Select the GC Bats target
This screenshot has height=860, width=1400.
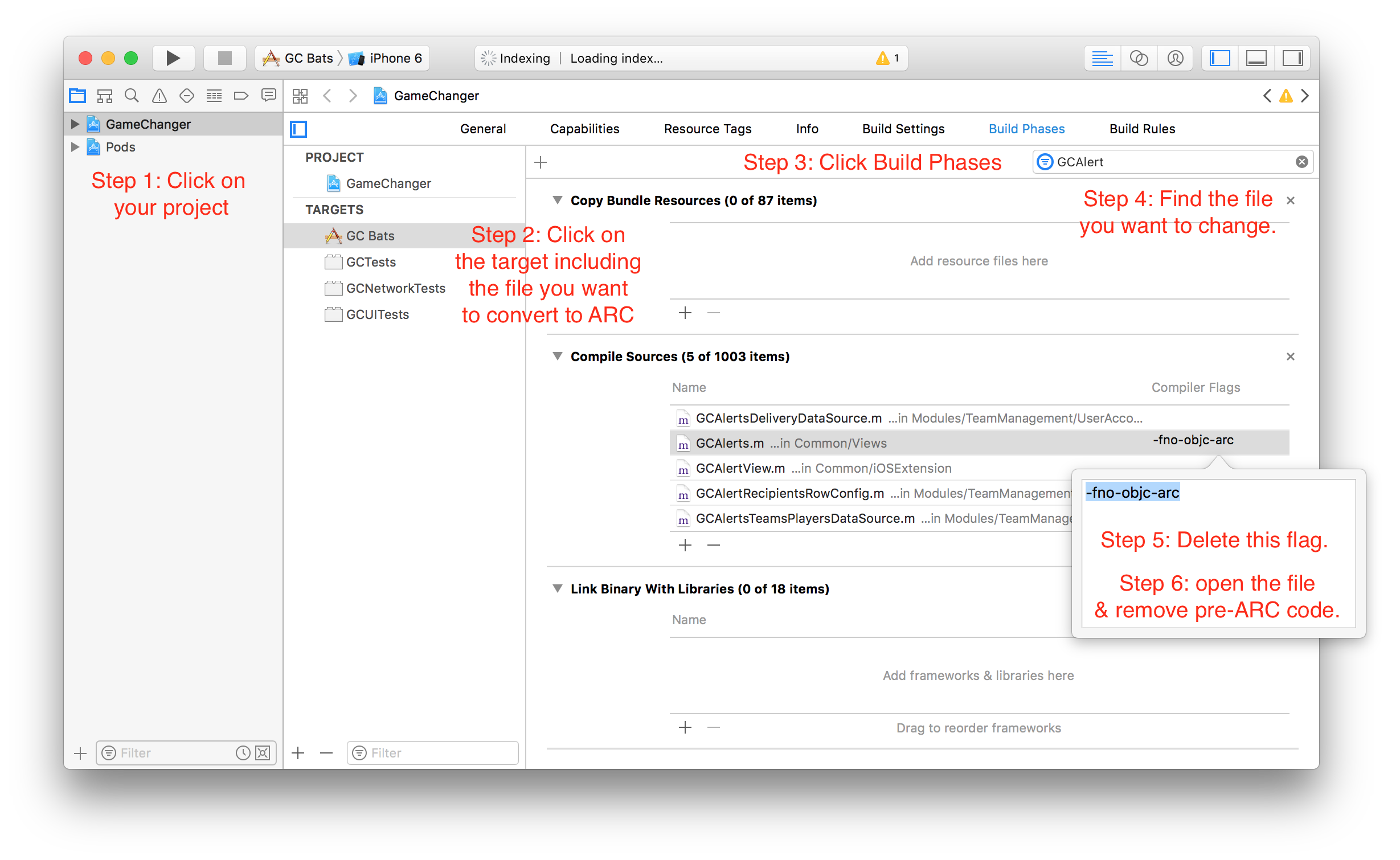[404, 236]
